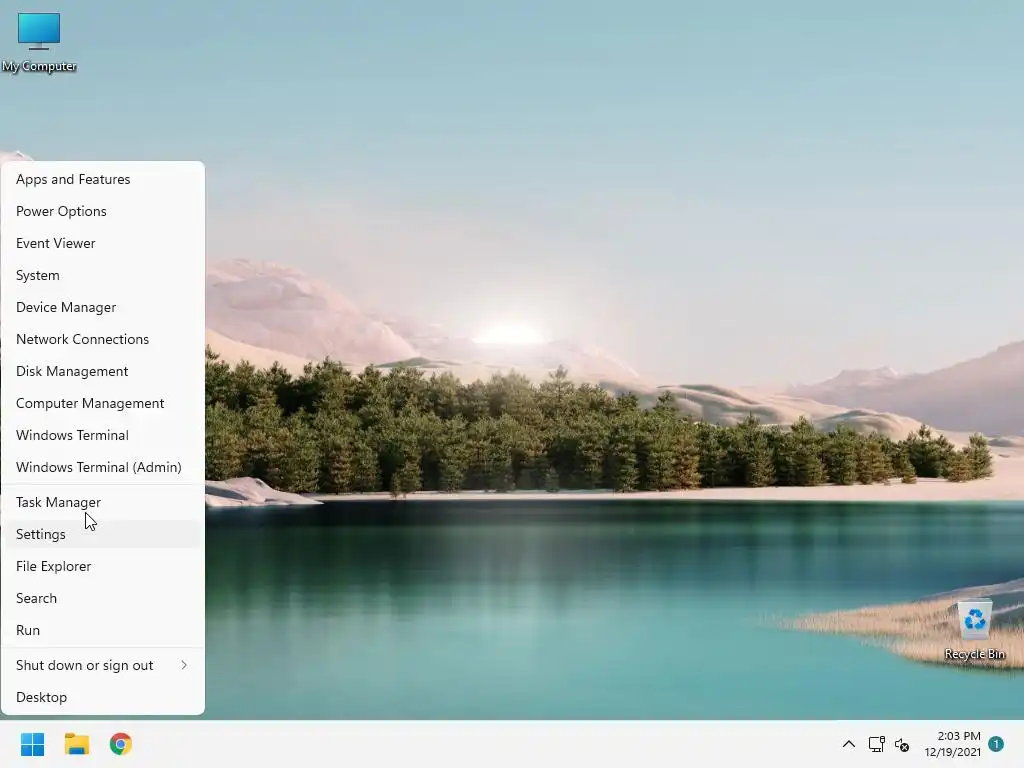Click the Windows Start button
This screenshot has width=1024, height=768.
point(33,744)
